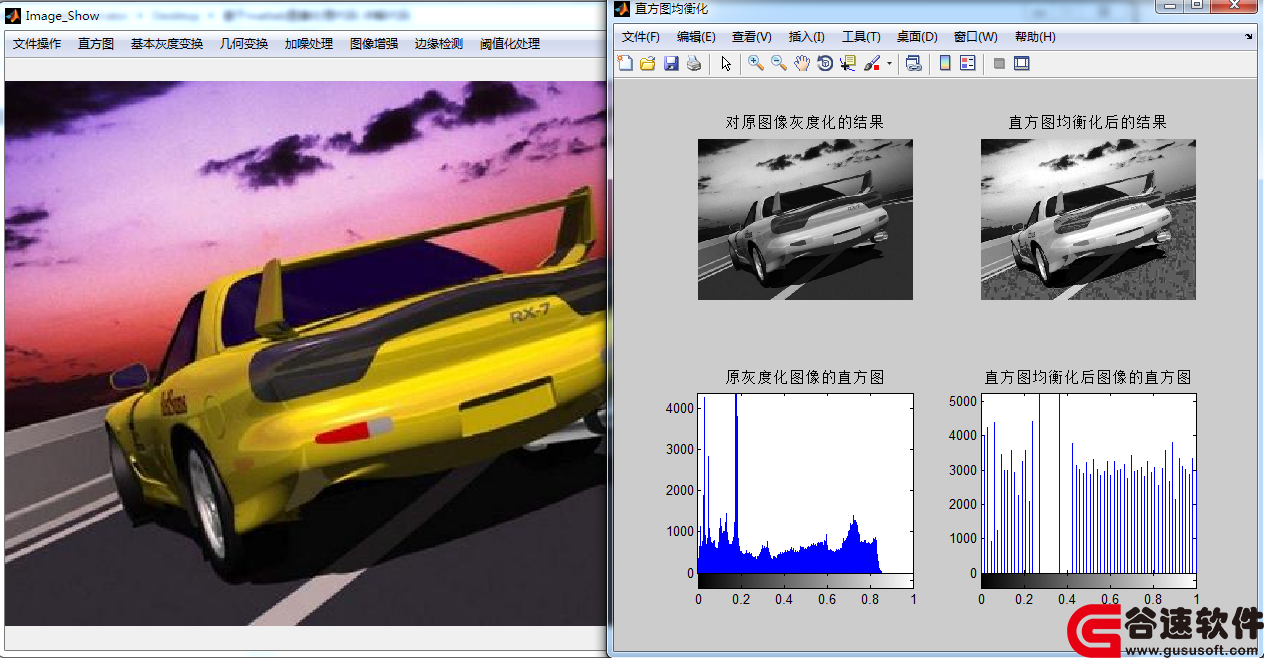The width and height of the screenshot is (1264, 658).
Task: Select the Pan hand tool
Action: click(802, 64)
